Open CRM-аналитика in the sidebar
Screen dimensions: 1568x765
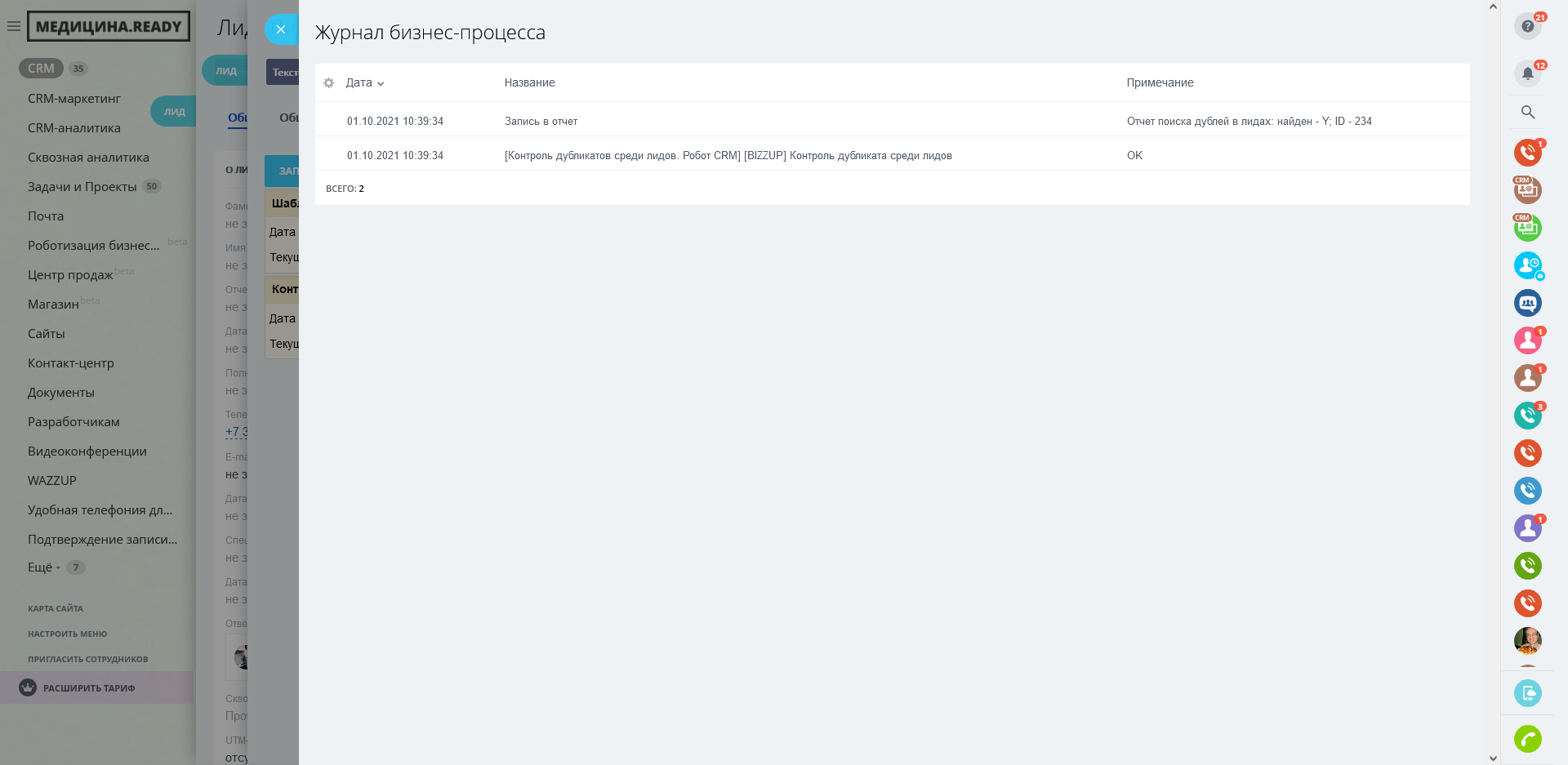pyautogui.click(x=74, y=128)
